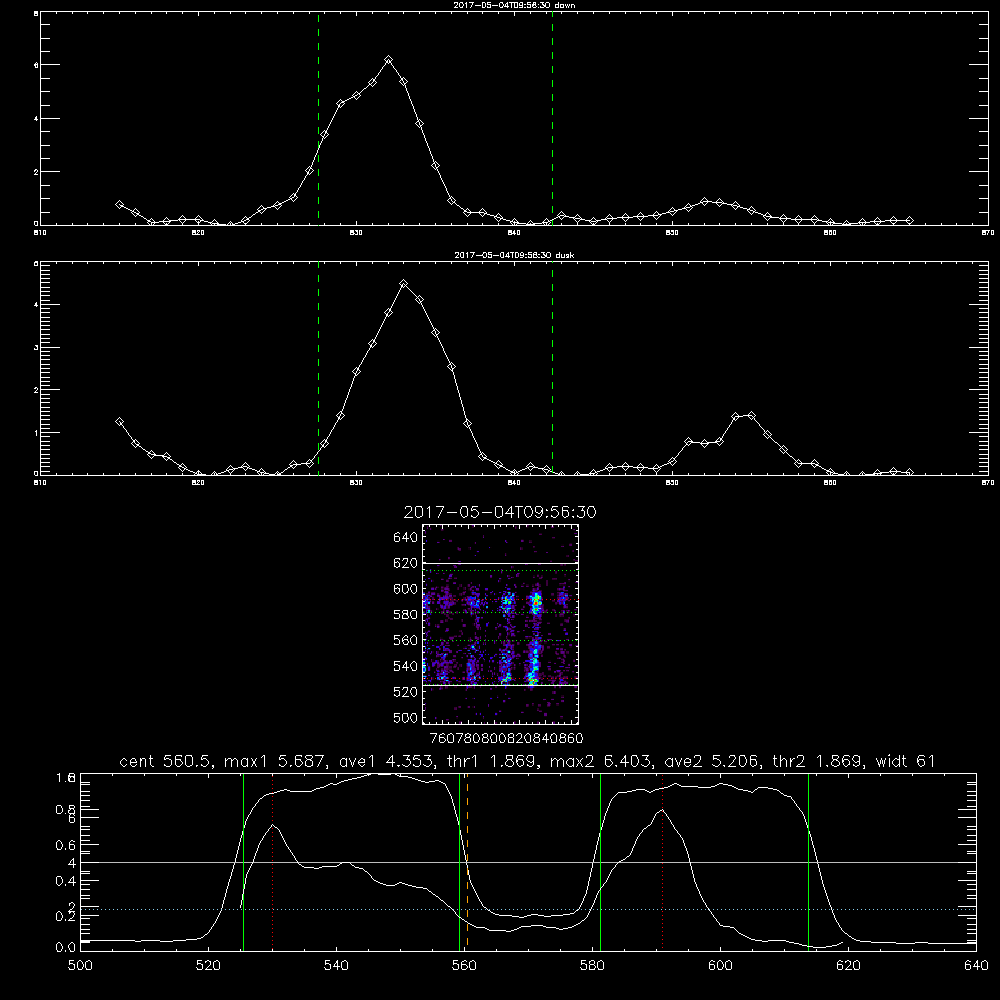Click the lower white boundary line in spectral image
The image size is (1000, 1000).
pos(501,685)
